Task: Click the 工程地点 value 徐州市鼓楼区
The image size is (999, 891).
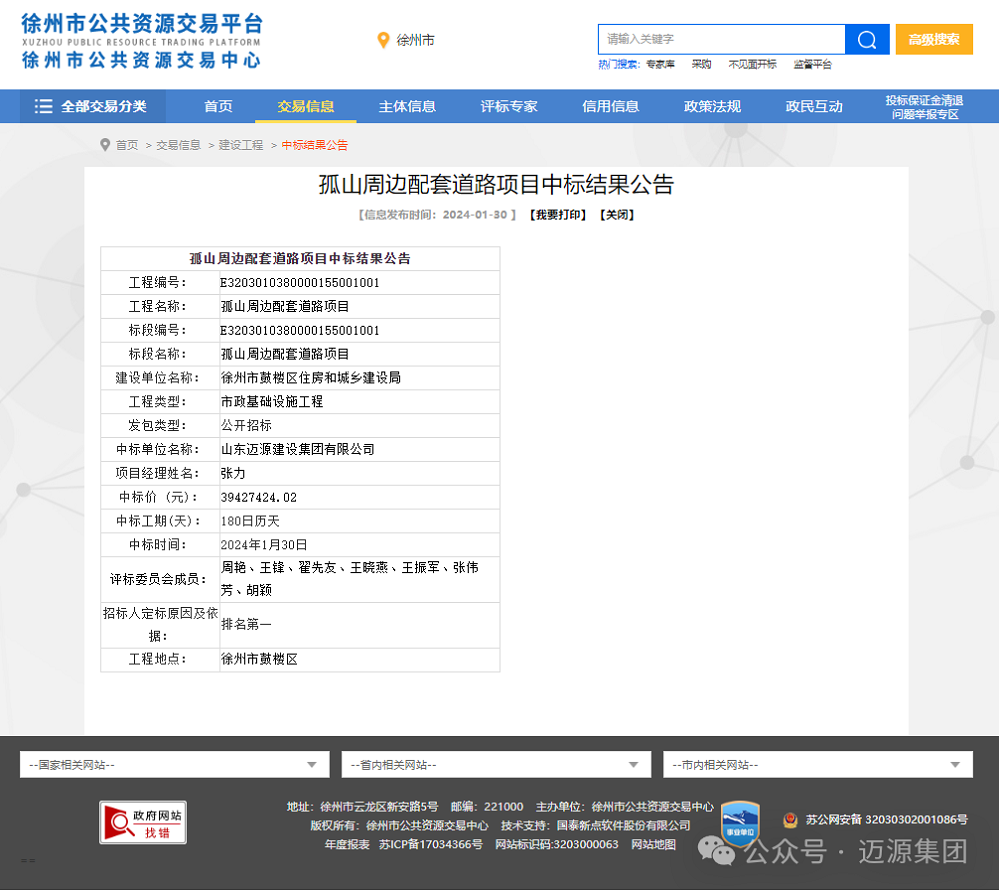Action: 259,659
